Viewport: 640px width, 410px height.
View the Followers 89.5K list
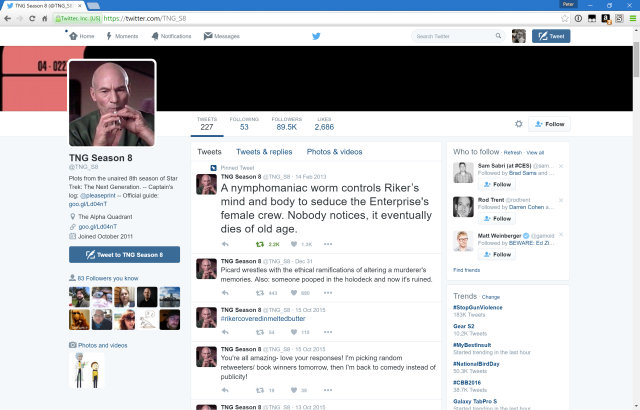pyautogui.click(x=287, y=124)
